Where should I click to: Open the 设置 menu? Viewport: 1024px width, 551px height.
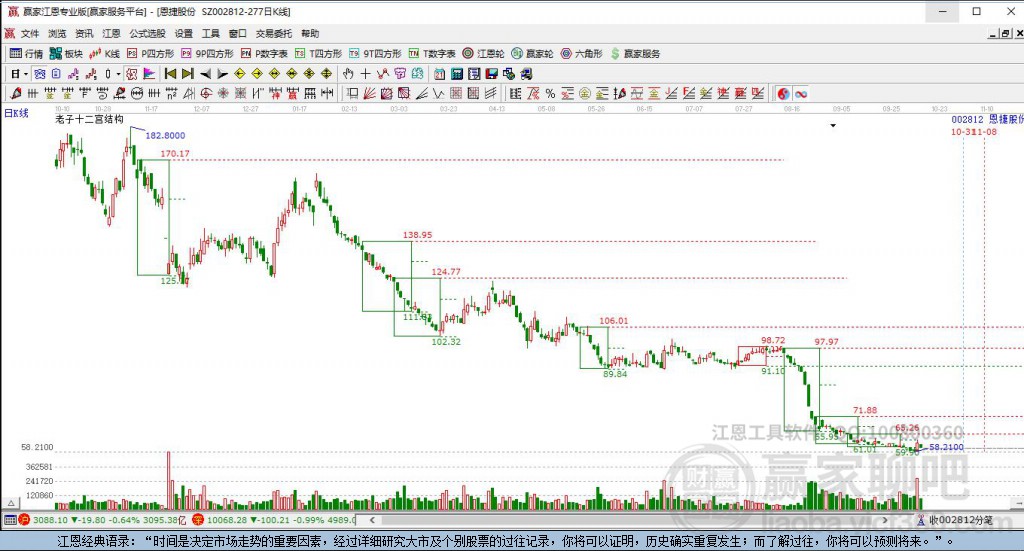(x=184, y=33)
